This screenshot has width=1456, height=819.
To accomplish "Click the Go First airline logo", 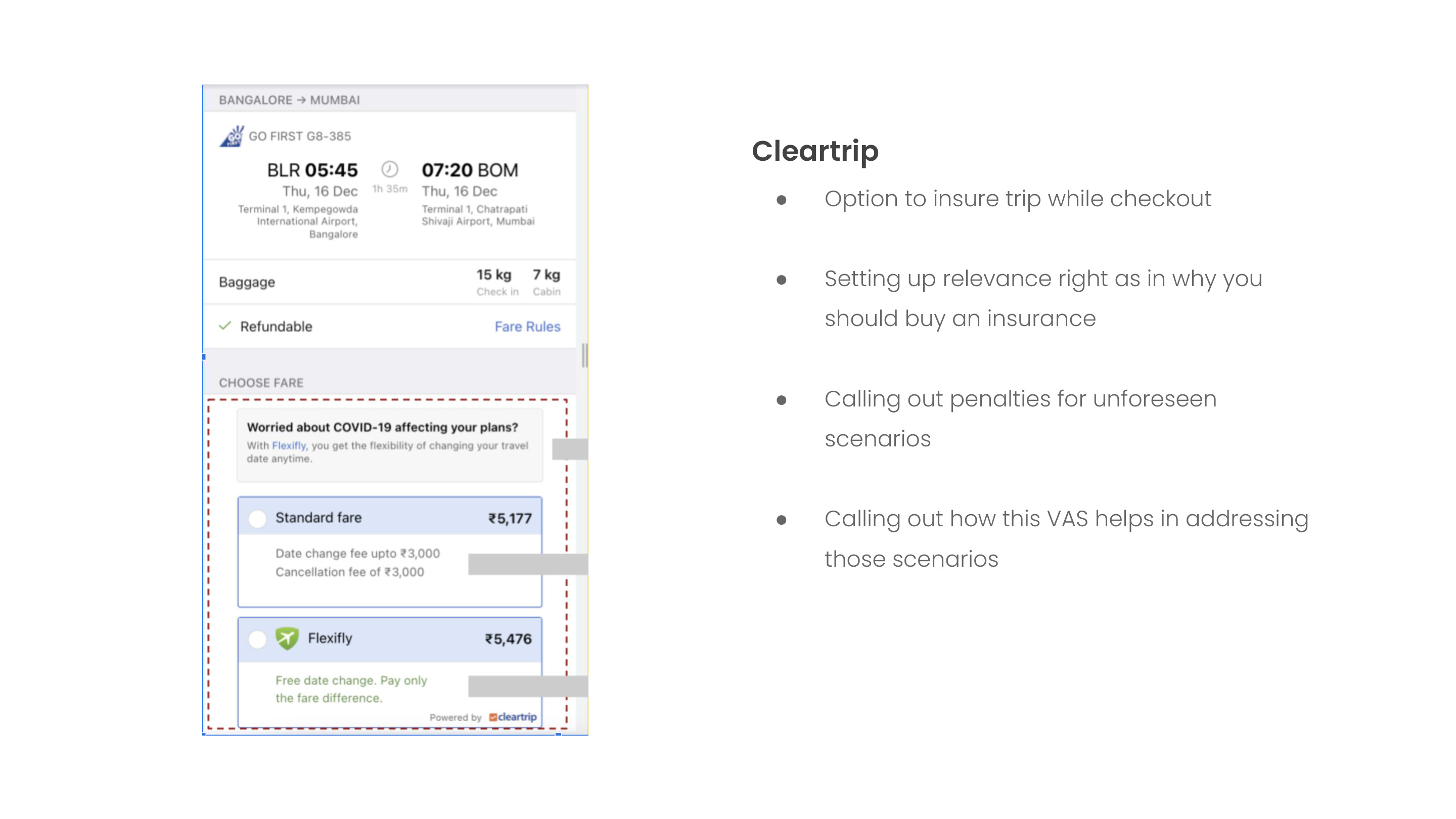I will [232, 136].
